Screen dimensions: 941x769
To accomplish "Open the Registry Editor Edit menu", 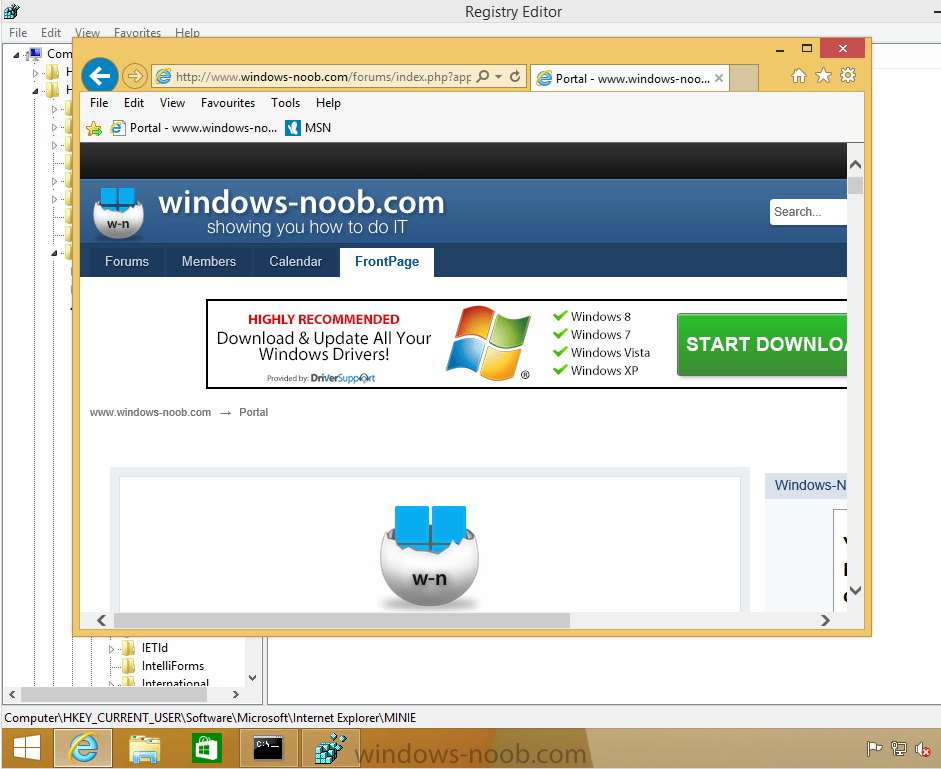I will click(51, 32).
